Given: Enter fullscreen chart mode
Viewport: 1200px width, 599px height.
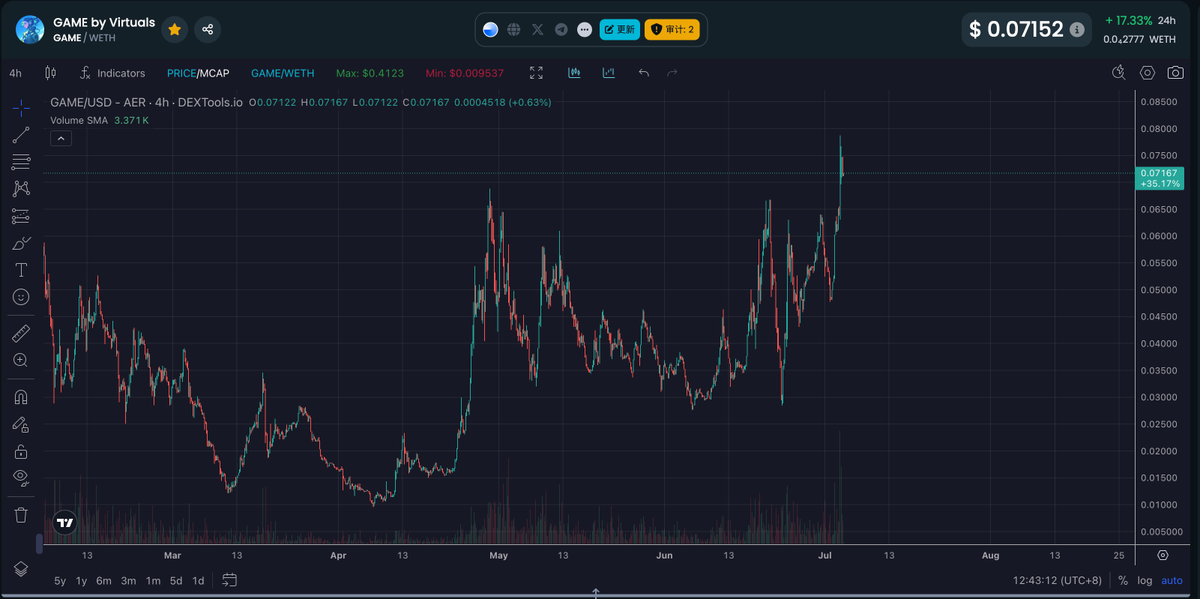Looking at the screenshot, I should (536, 73).
